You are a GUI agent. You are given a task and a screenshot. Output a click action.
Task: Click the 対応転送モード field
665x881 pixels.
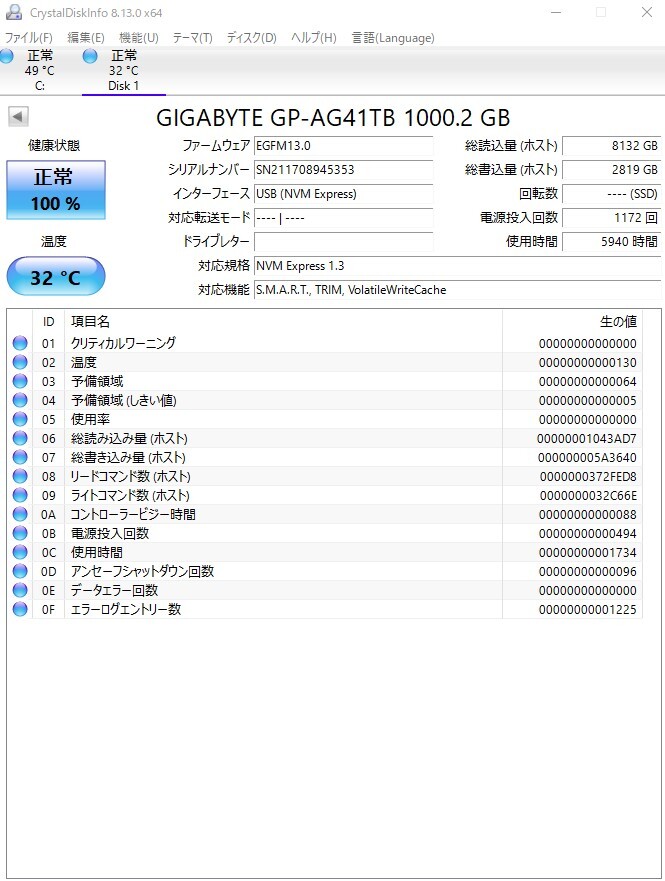[x=343, y=218]
